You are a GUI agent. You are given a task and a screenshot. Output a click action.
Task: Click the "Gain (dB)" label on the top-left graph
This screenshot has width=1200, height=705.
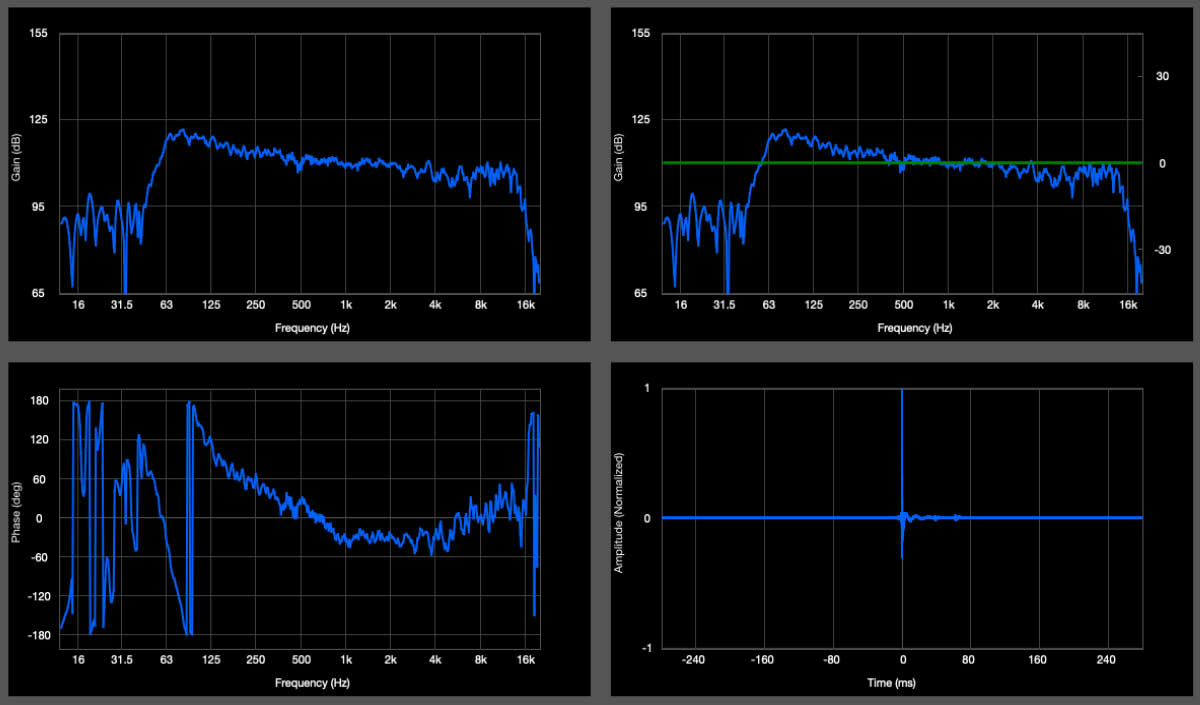pos(17,162)
